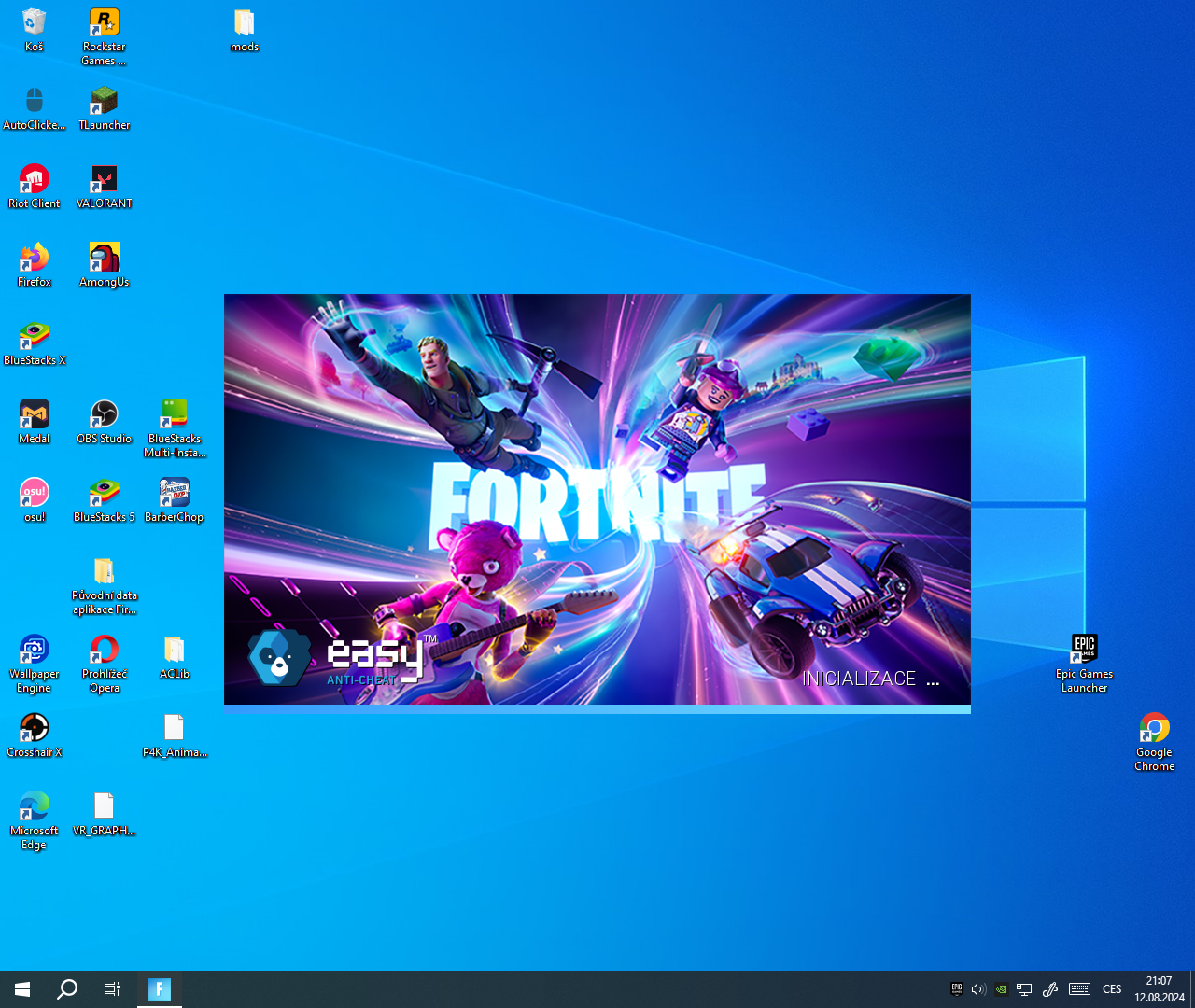Screen dimensions: 1195x1008
Task: Click the Fortnite splash loading image
Action: click(597, 500)
